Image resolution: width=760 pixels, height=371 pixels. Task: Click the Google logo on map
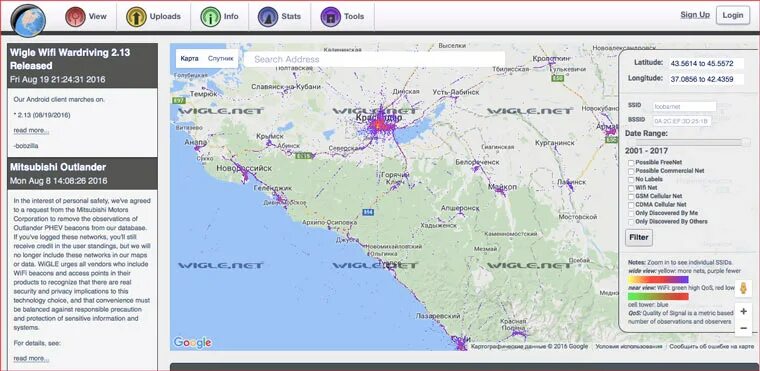192,342
